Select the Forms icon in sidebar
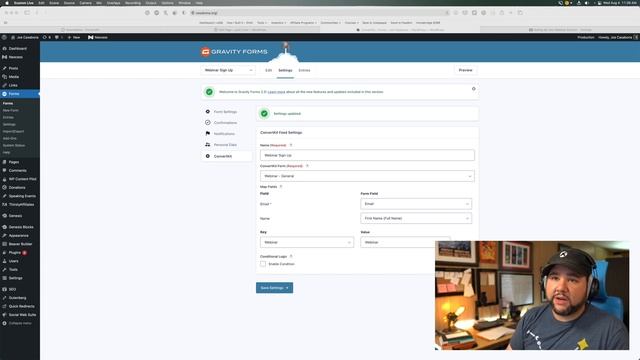Screen dimensions: 640x360 (4, 94)
